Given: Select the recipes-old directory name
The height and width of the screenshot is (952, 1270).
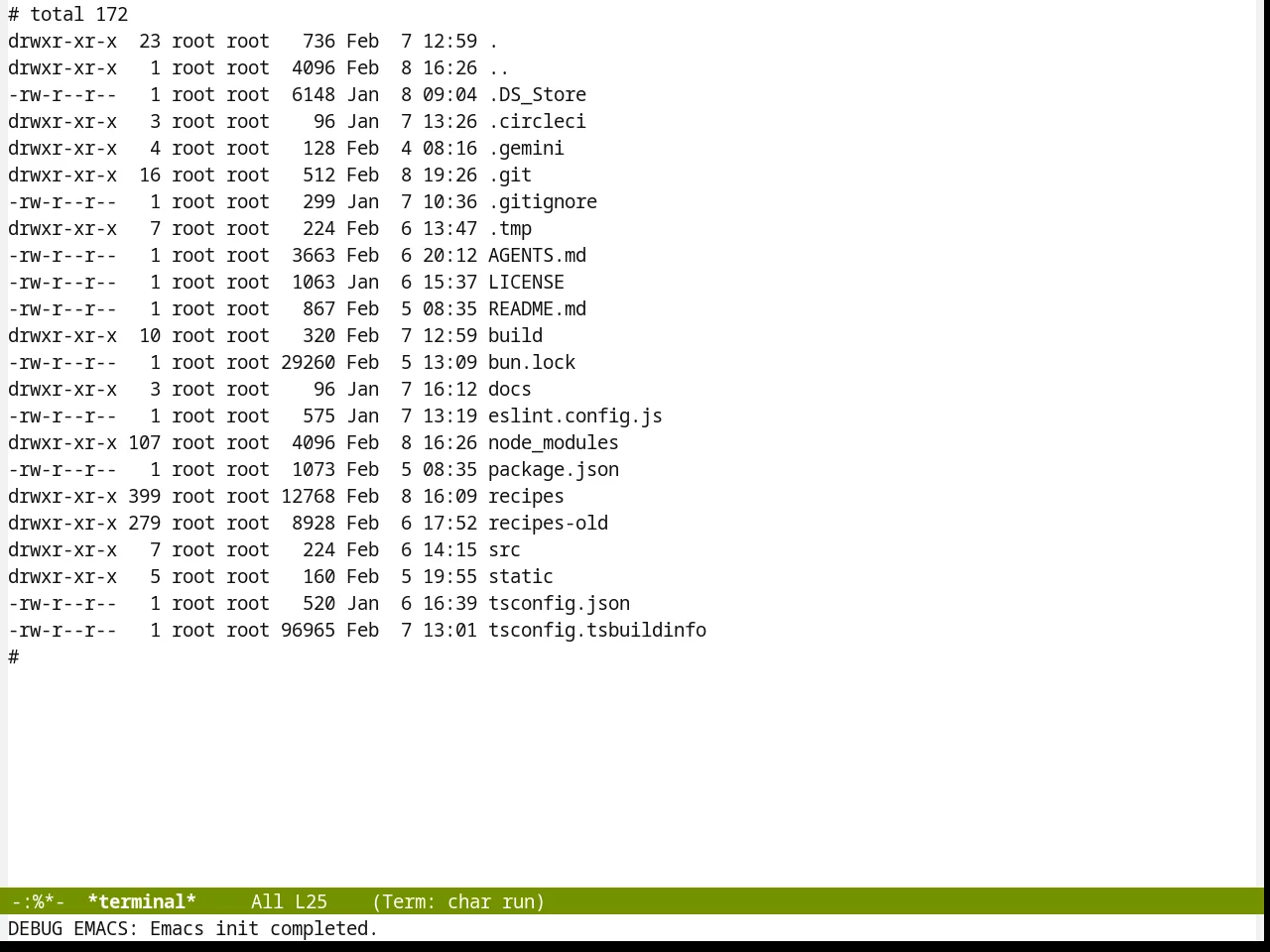Looking at the screenshot, I should point(548,523).
